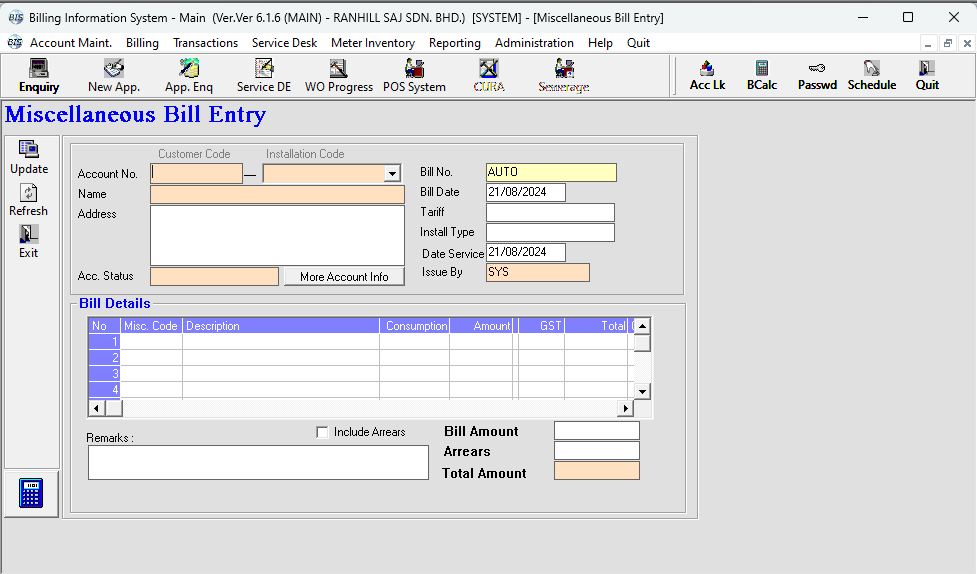Open the Account Maint. menu
977x574 pixels.
[71, 43]
